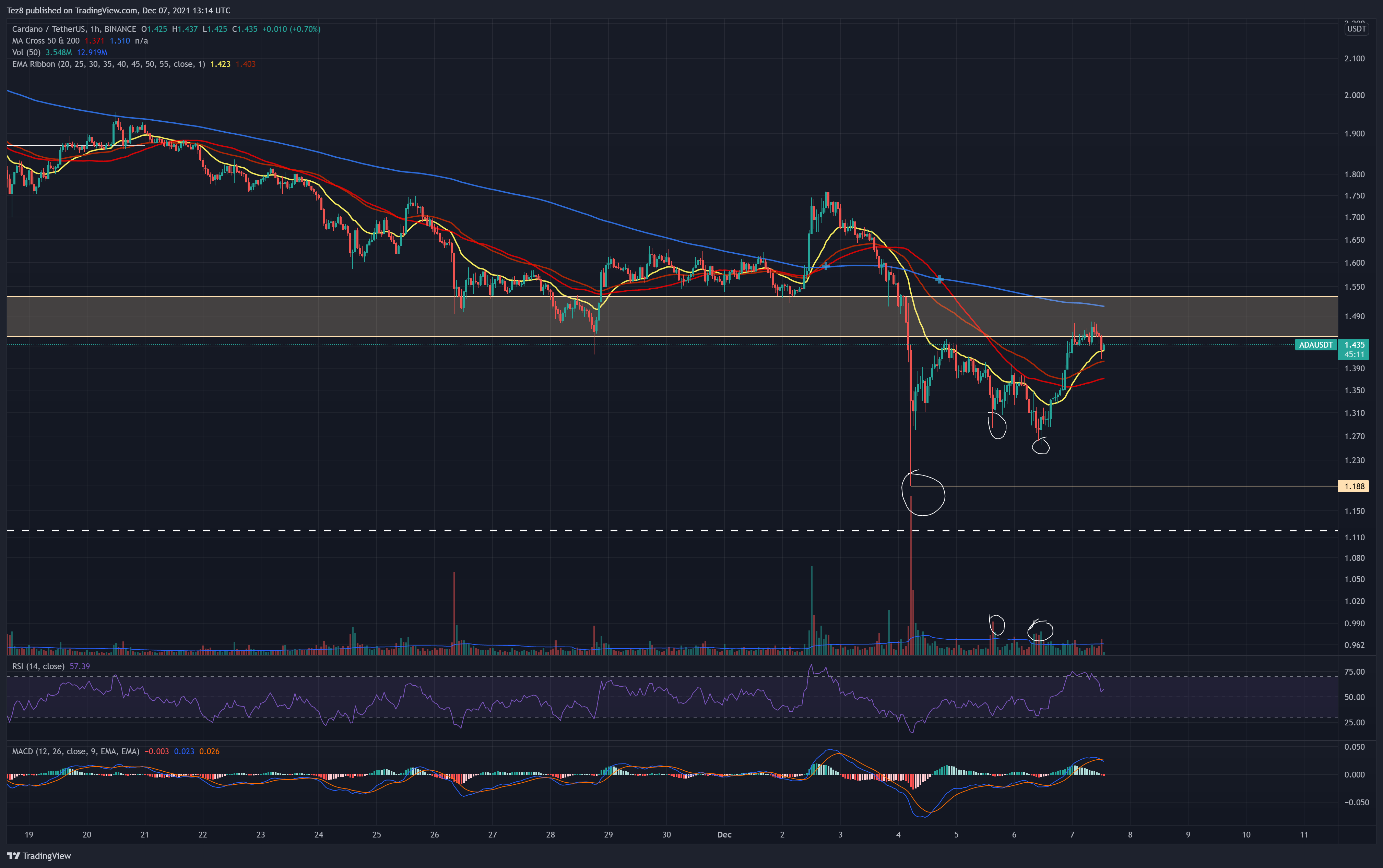
Task: Click the 45:11 countdown timer label
Action: [1354, 354]
